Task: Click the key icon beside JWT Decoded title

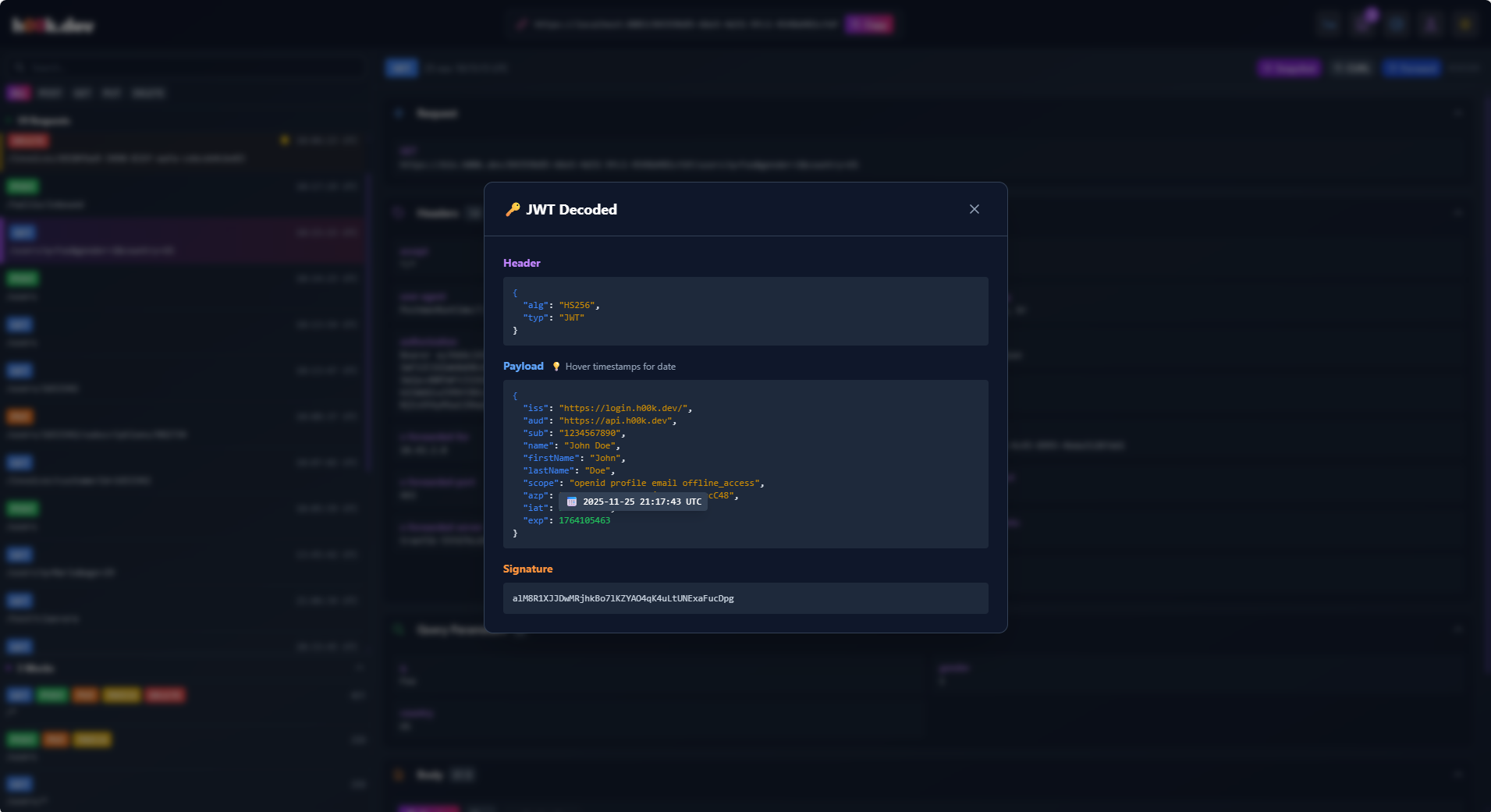Action: pyautogui.click(x=513, y=209)
